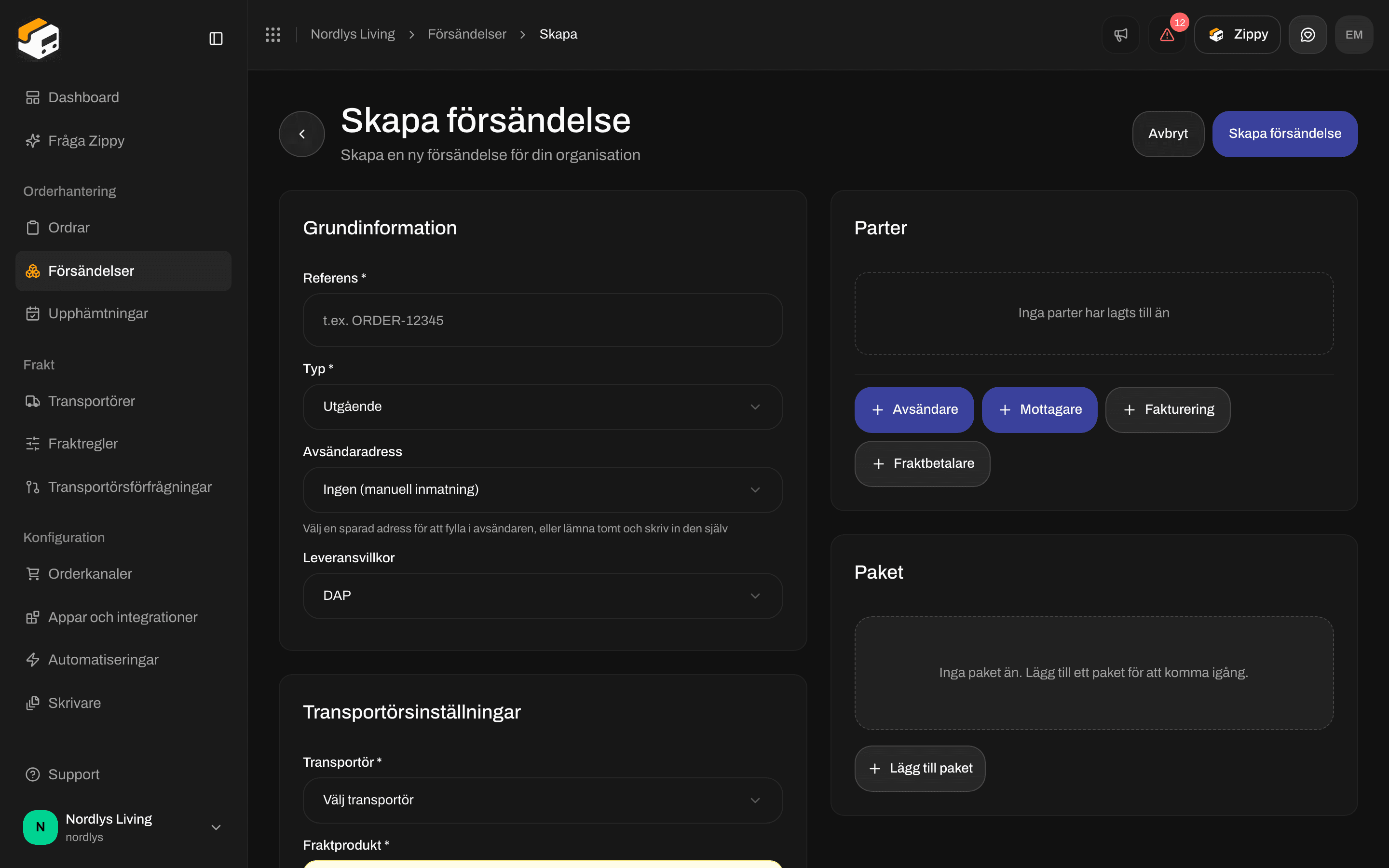Open the Zippy assistant button

1237,34
